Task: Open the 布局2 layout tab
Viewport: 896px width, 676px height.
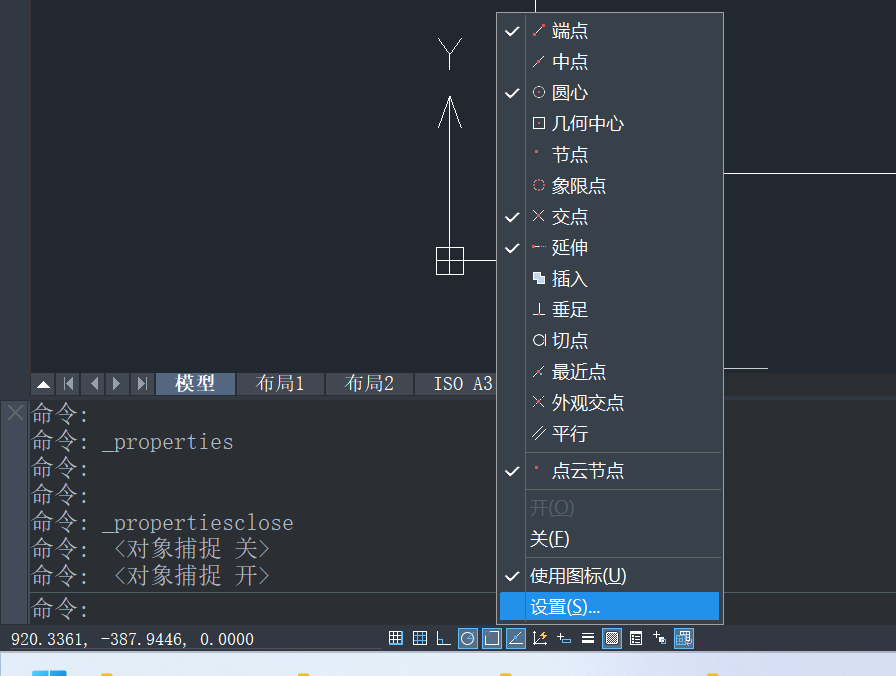Action: (x=369, y=384)
